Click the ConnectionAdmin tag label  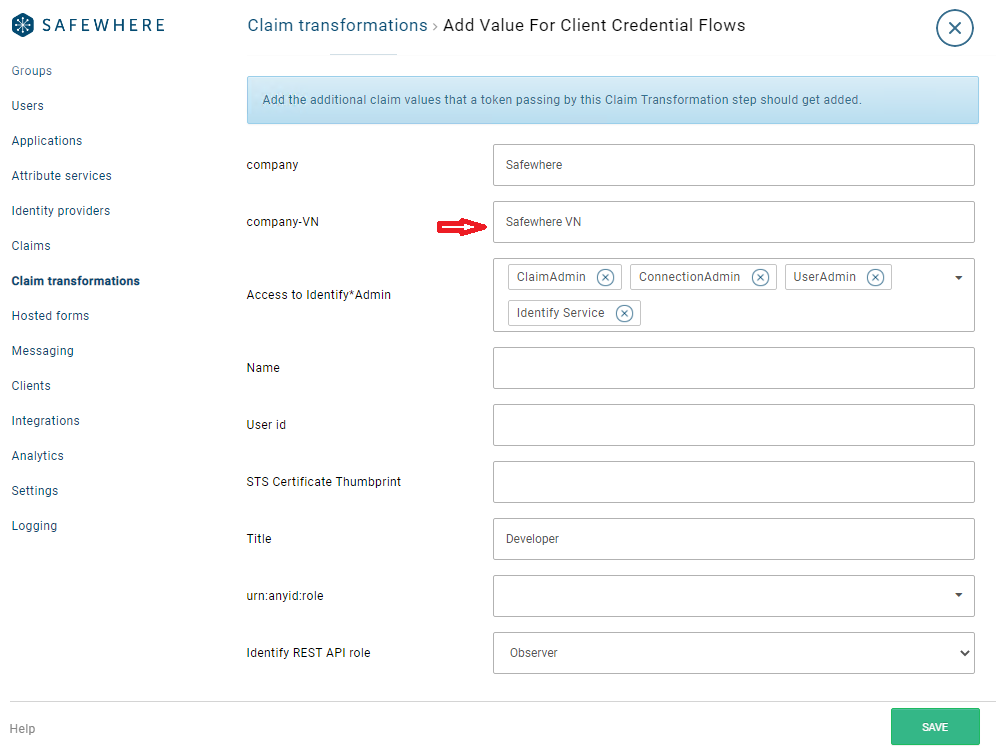[689, 277]
